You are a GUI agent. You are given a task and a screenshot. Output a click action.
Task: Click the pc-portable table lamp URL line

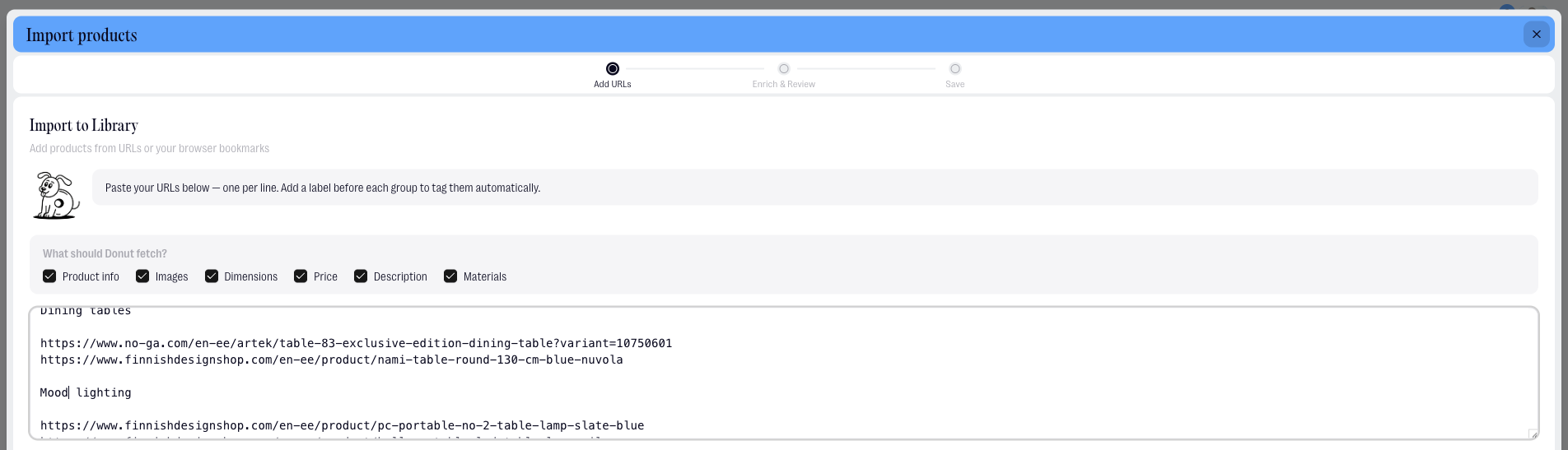coord(343,425)
